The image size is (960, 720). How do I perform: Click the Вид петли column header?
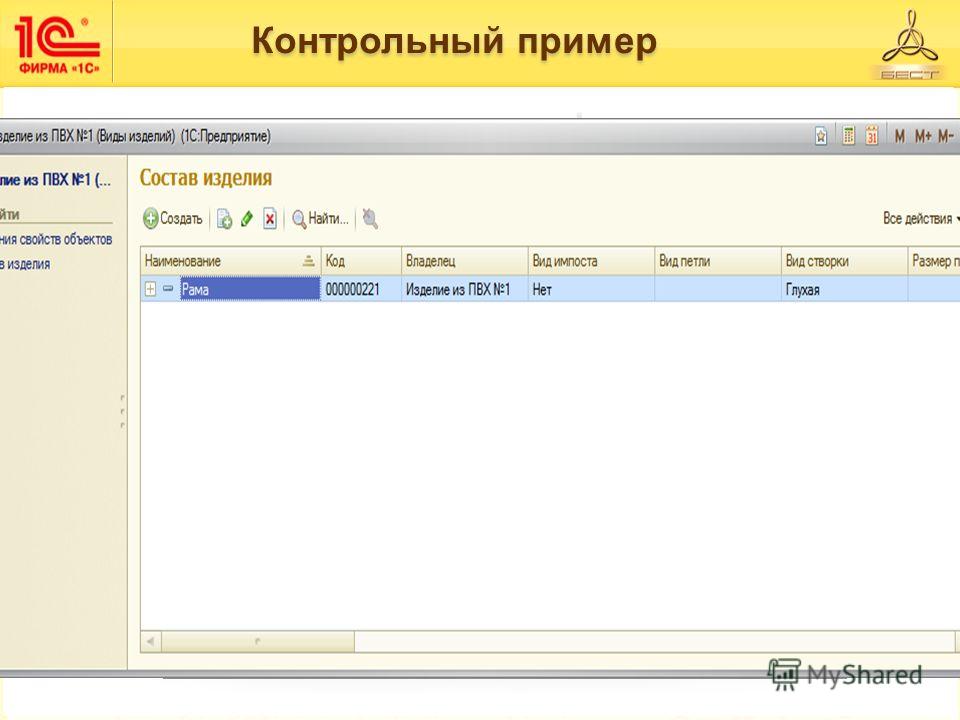(x=718, y=261)
